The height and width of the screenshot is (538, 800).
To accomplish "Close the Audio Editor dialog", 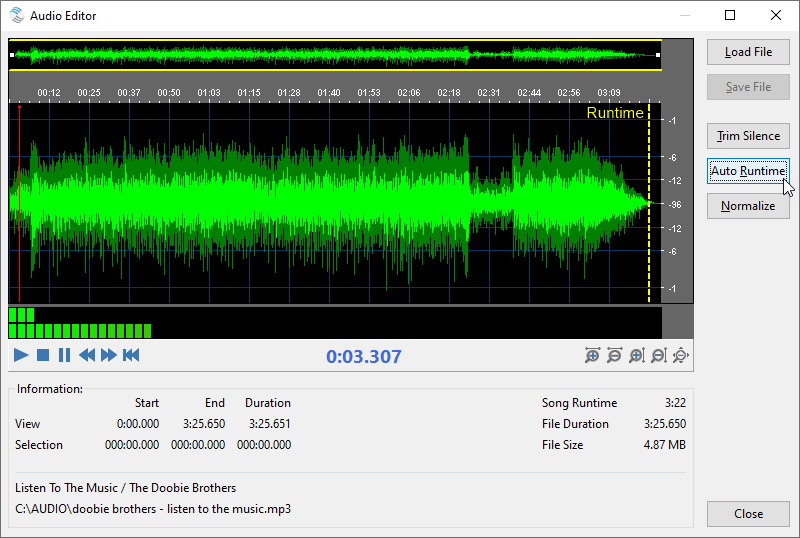I will click(x=748, y=514).
